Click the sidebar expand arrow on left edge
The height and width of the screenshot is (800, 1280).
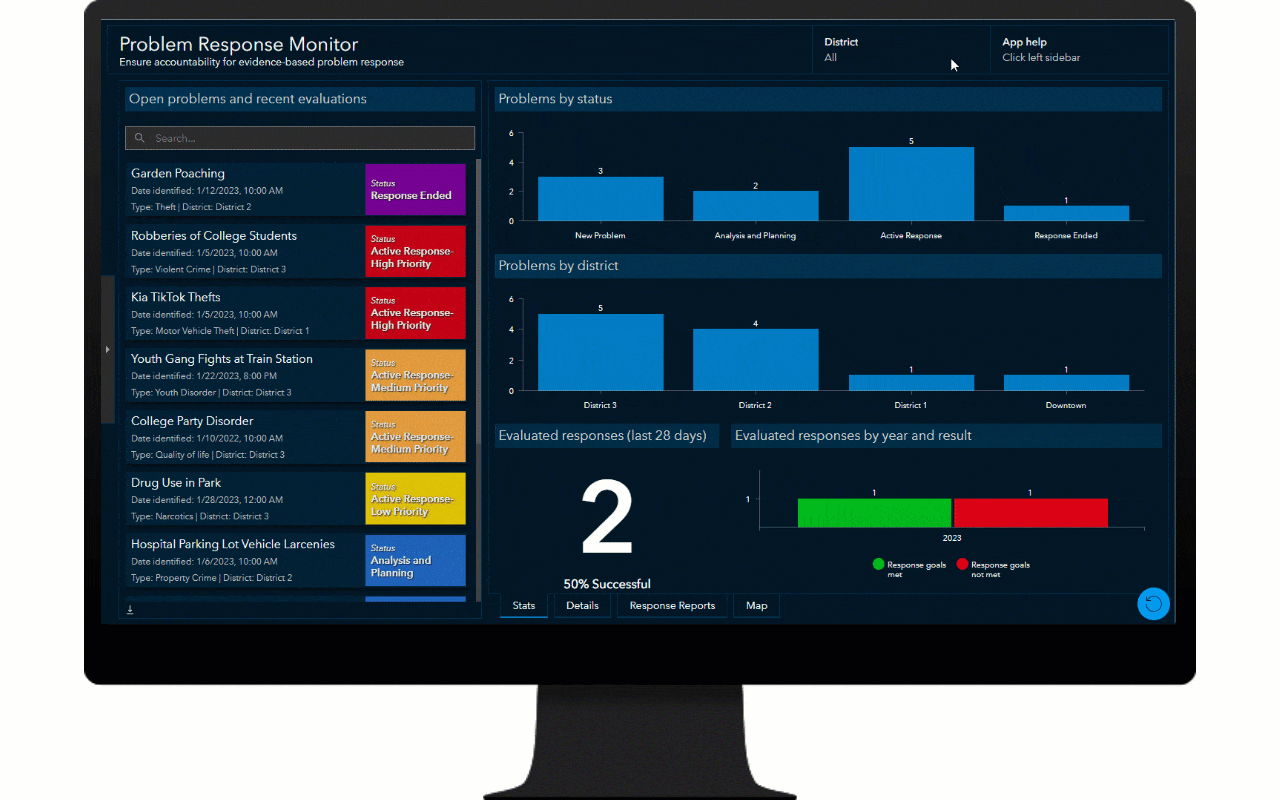click(107, 350)
